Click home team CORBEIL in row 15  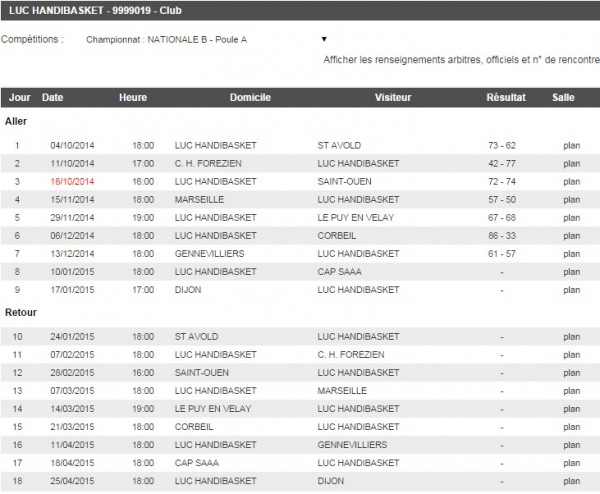194,427
